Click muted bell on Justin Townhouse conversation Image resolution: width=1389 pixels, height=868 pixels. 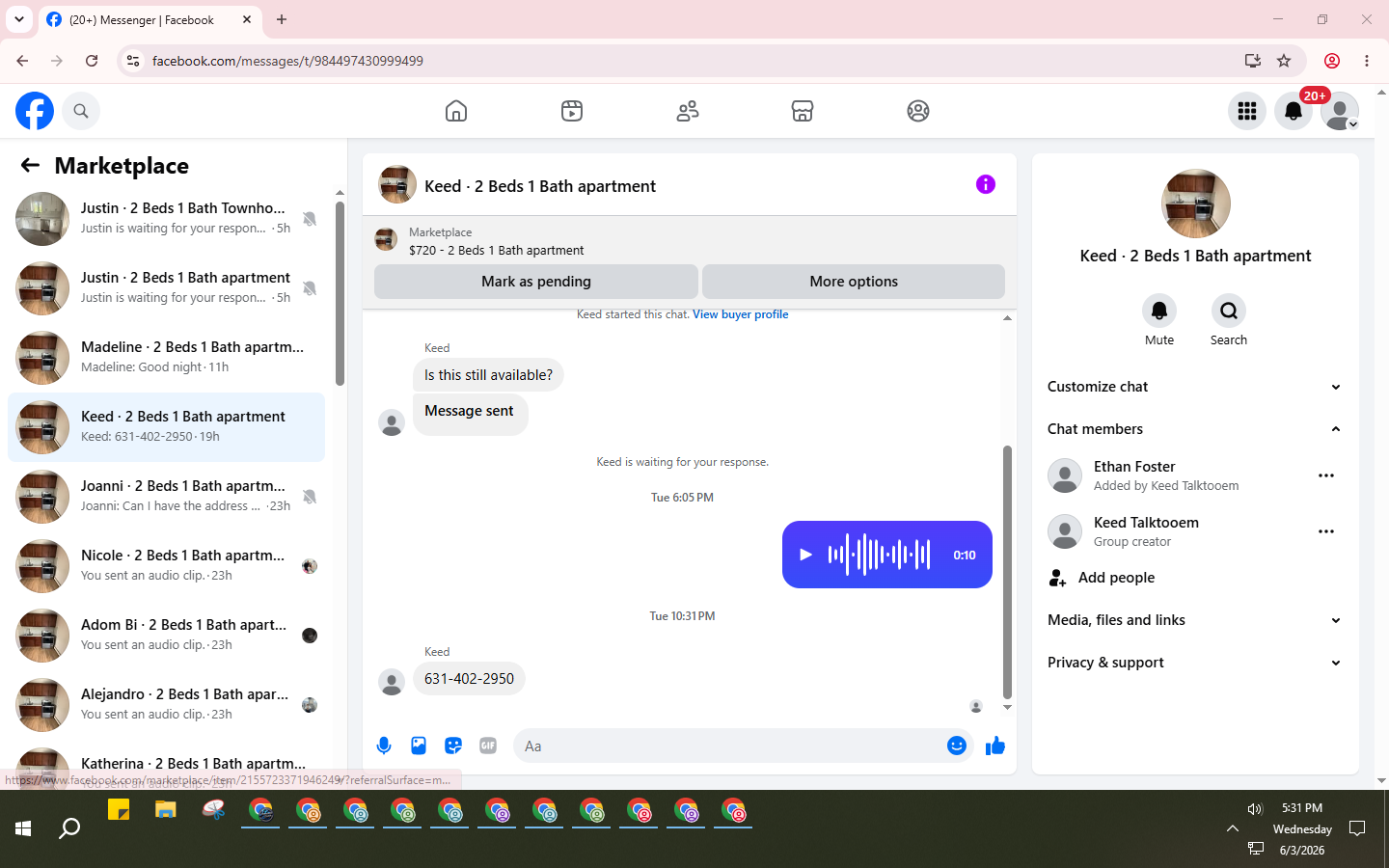(x=310, y=219)
